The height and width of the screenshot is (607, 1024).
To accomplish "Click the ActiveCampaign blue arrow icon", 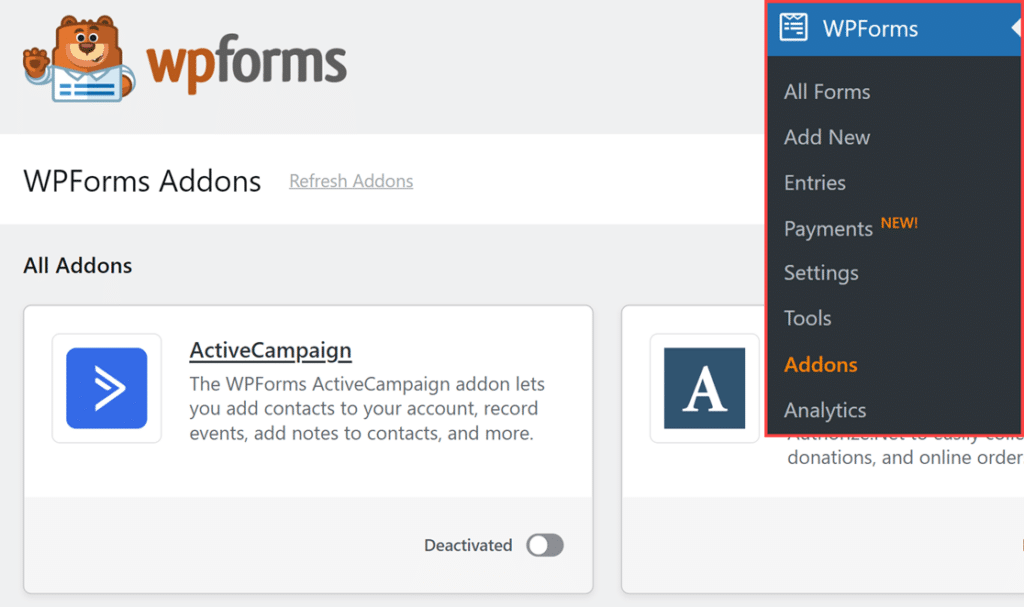I will pyautogui.click(x=106, y=388).
